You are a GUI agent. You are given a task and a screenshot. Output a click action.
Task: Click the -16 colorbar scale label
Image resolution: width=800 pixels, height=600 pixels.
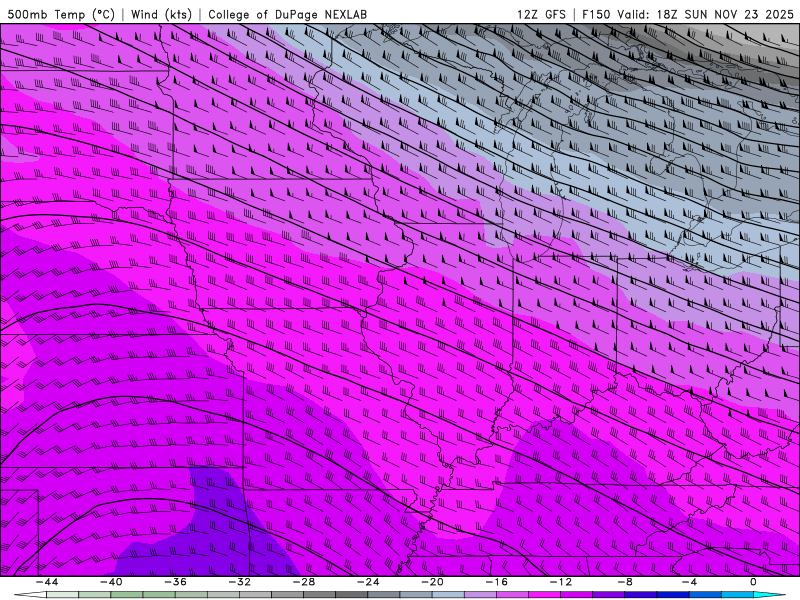[496, 582]
